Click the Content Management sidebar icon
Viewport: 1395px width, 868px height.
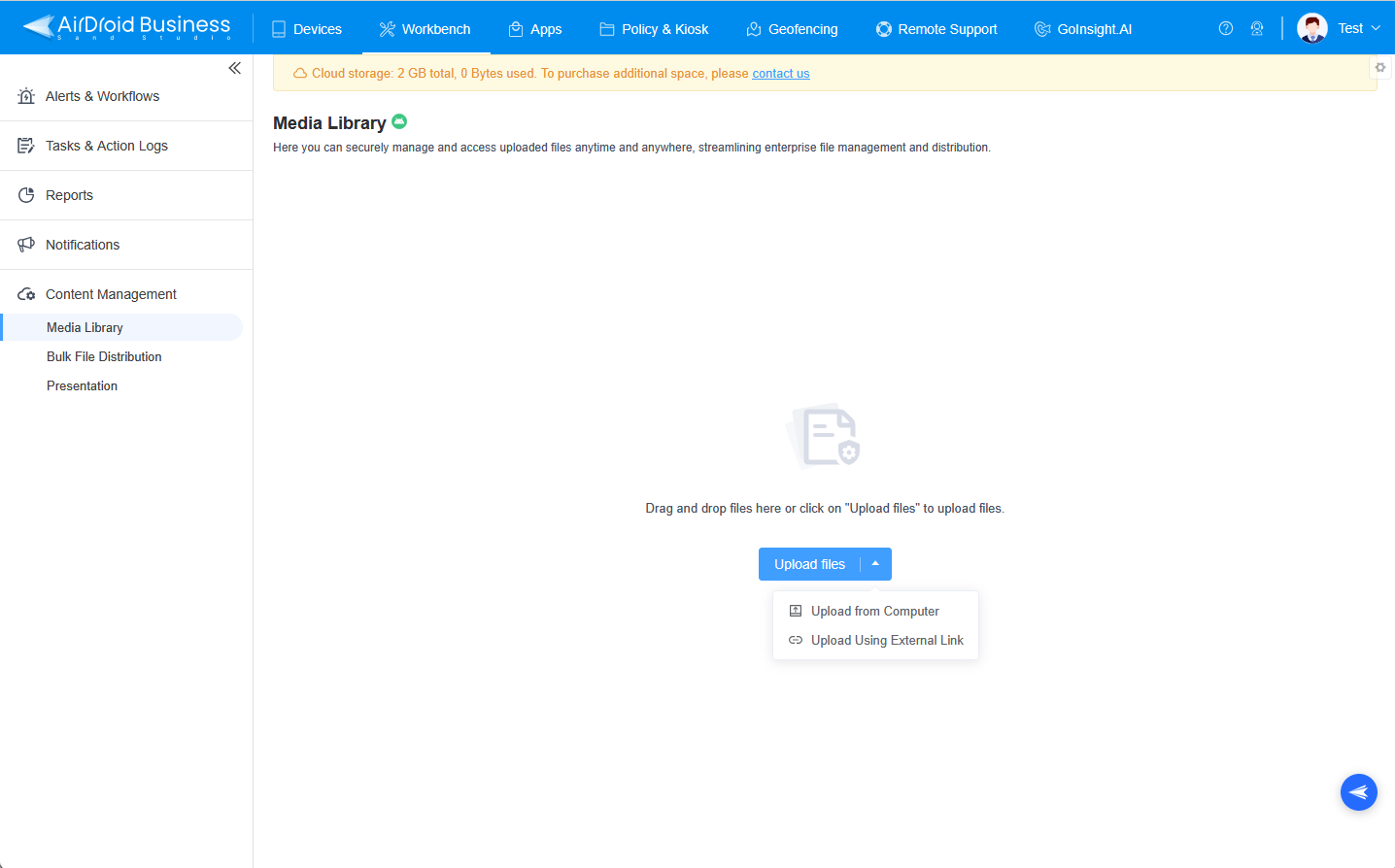26,293
